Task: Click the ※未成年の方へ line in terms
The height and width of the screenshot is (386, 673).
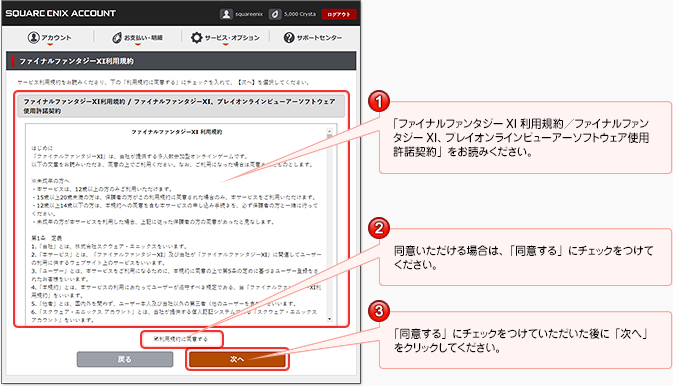Action: pos(50,181)
